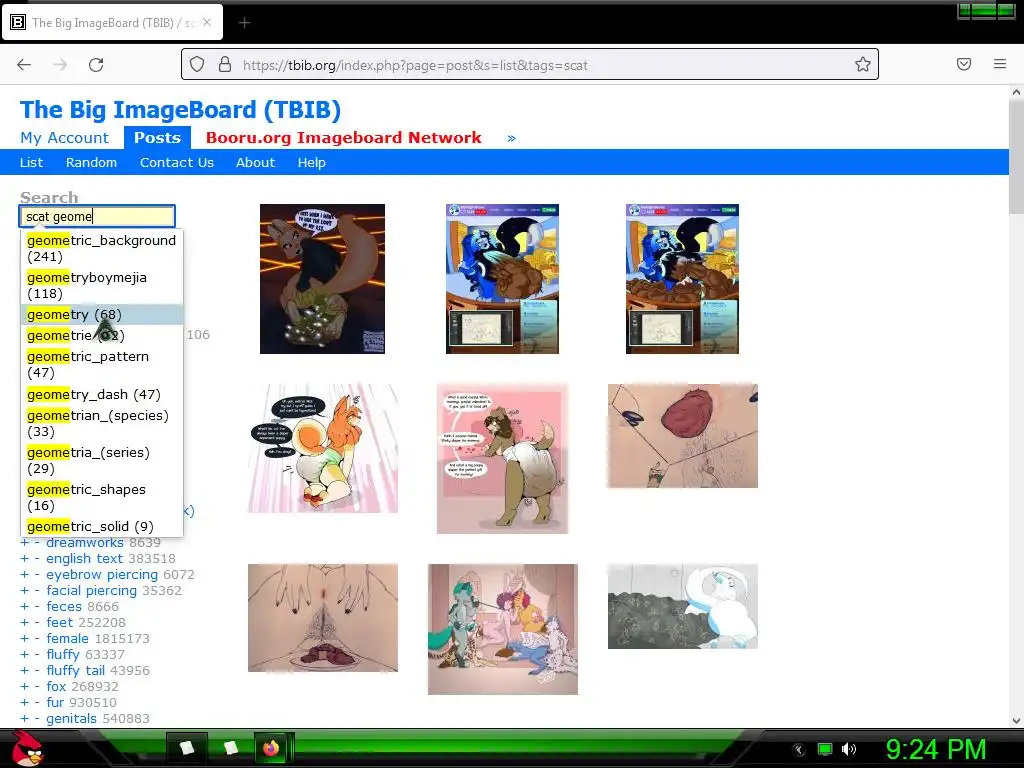Click the List submenu item
This screenshot has width=1024, height=768.
point(31,163)
